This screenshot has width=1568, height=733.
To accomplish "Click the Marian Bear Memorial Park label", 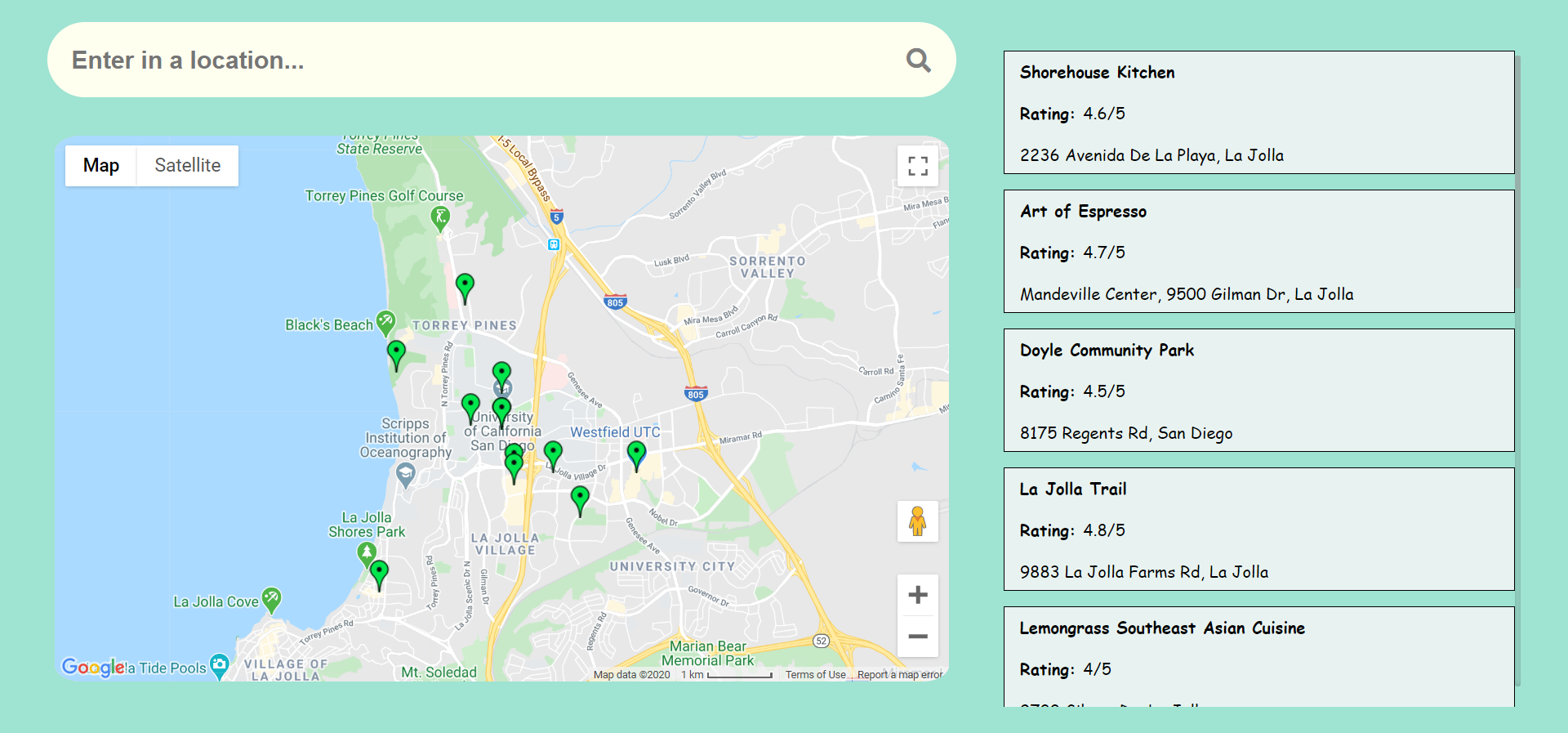I will pyautogui.click(x=708, y=654).
